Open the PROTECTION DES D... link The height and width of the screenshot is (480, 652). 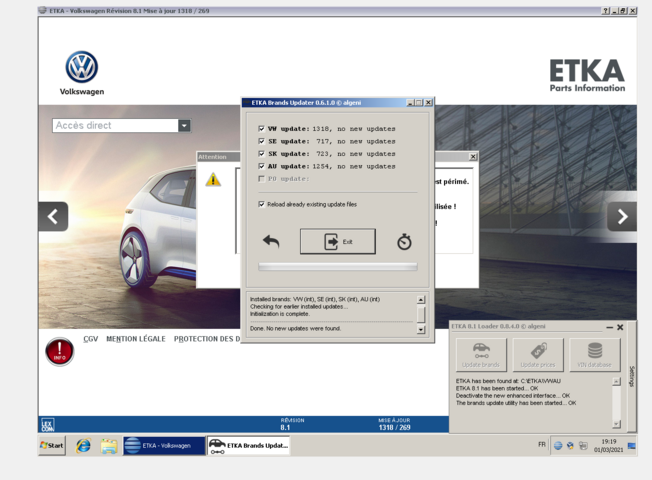point(207,339)
